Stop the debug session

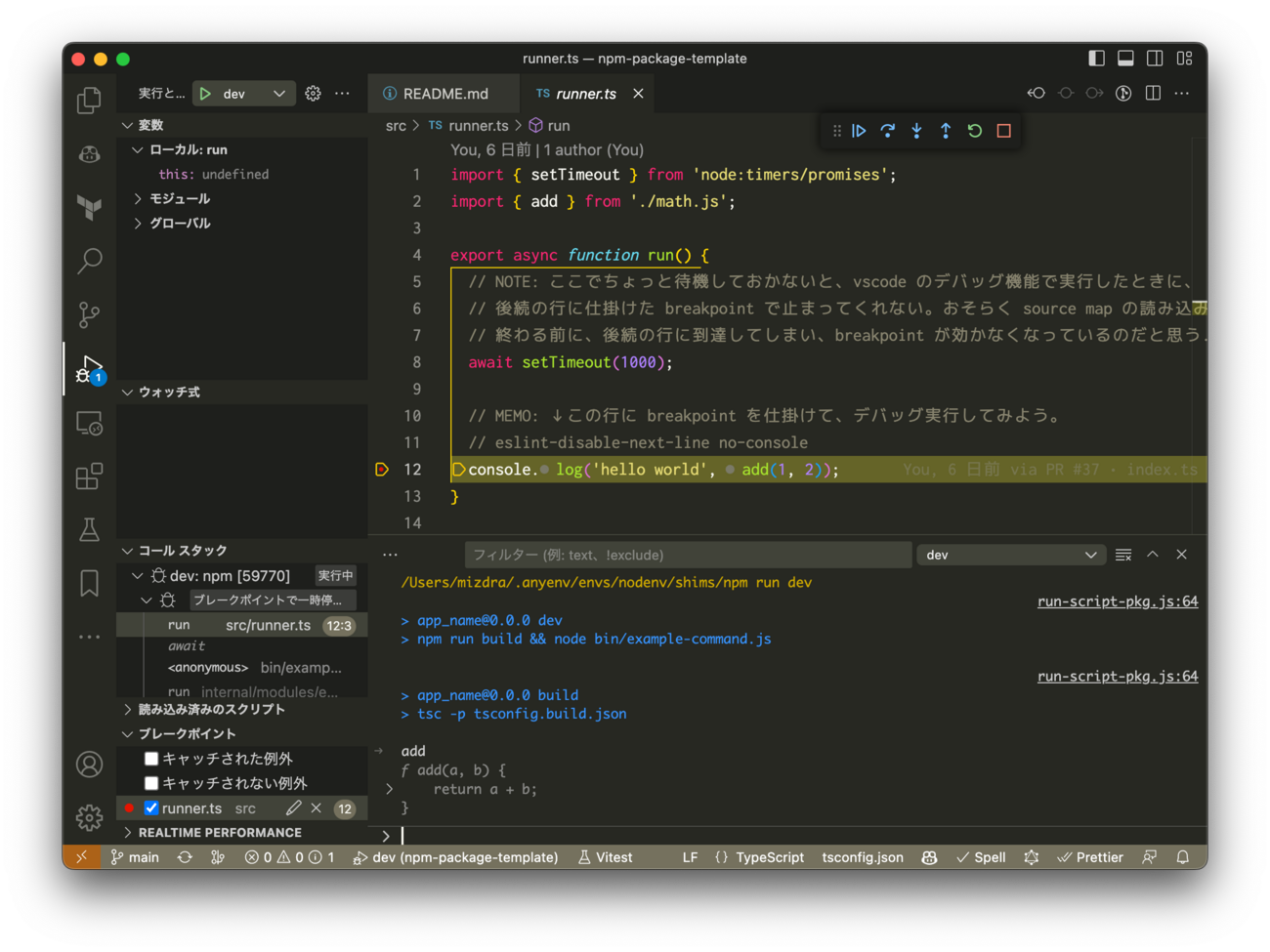[x=1003, y=131]
